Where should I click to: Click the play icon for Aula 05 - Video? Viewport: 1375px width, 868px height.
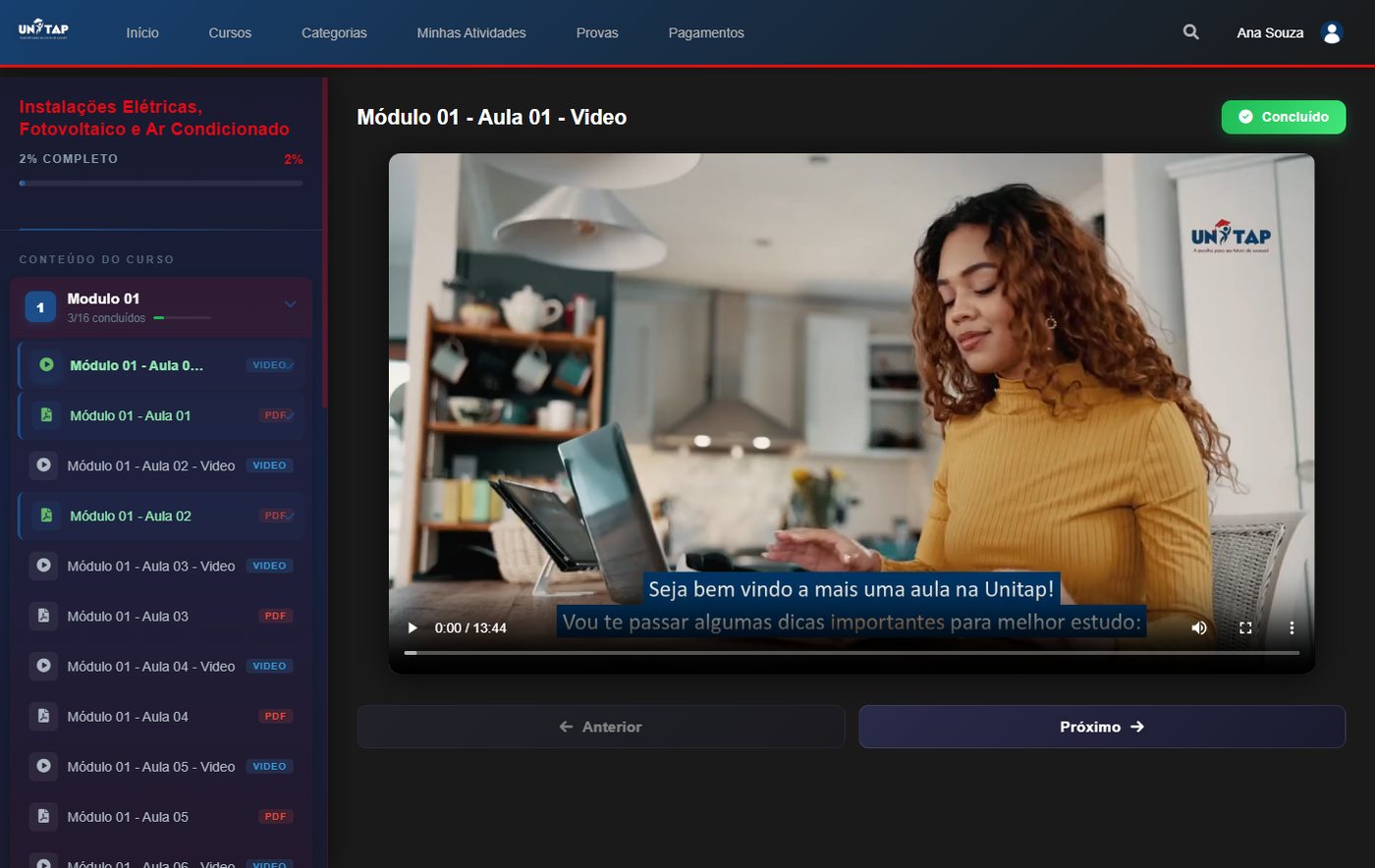[43, 766]
